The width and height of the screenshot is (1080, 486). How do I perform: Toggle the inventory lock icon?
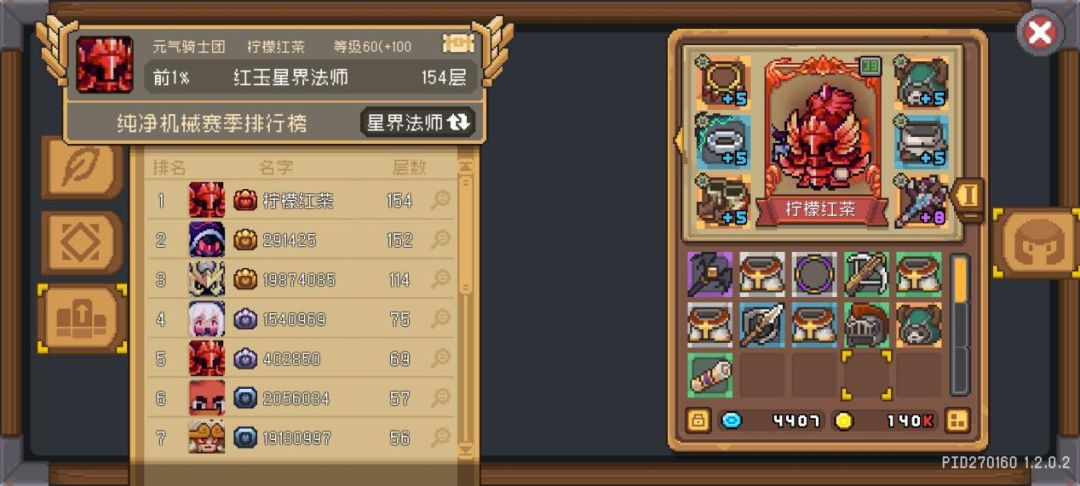698,420
